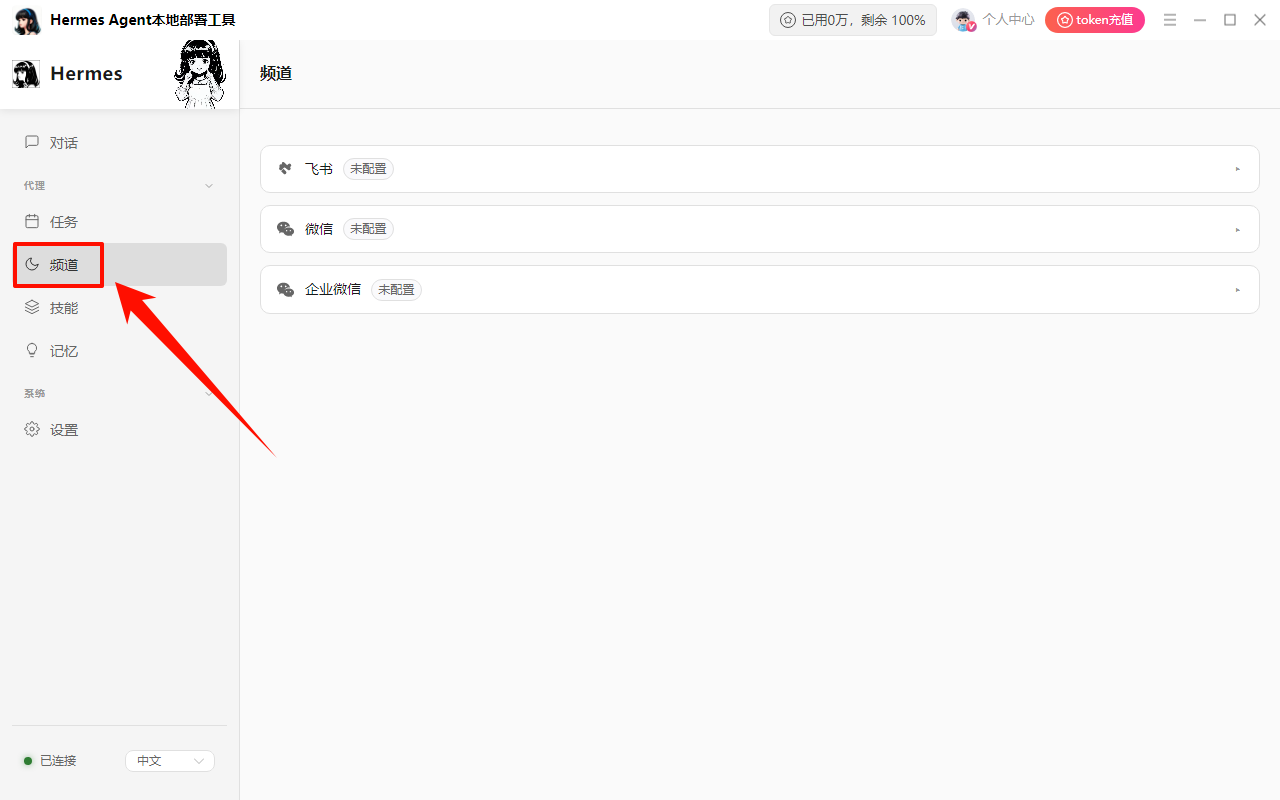Open the 对话 chat page
Screen dimensions: 1280x800
[120, 143]
